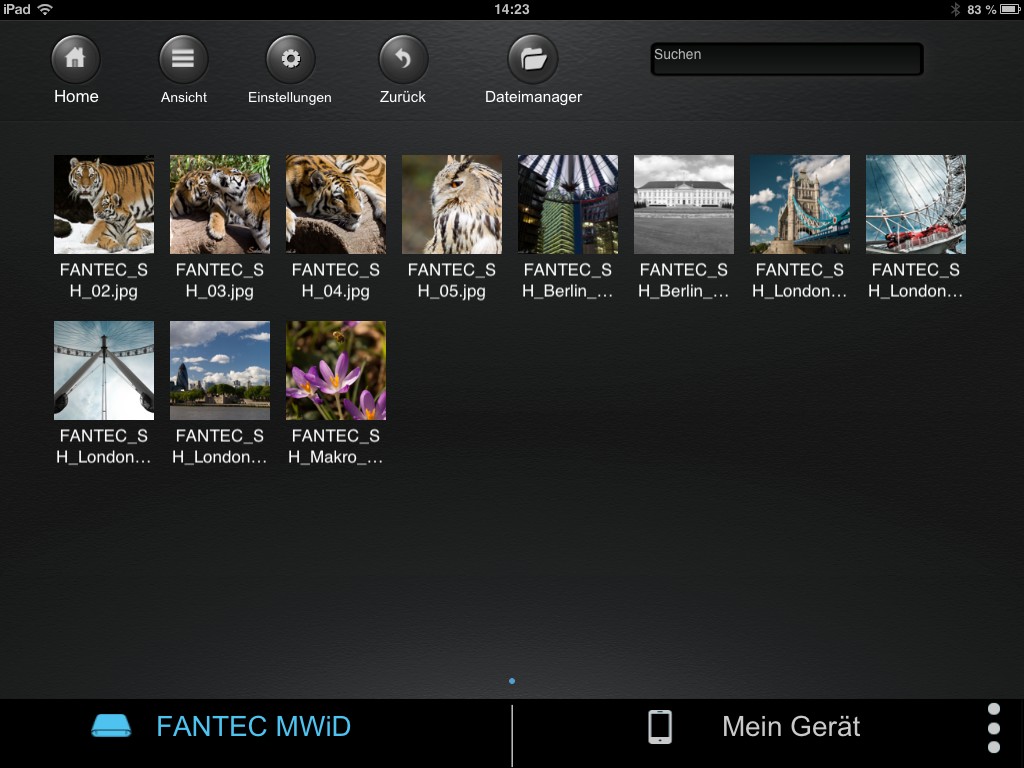The image size is (1024, 768).
Task: Tap the 14:23 clock in status bar
Action: [x=512, y=9]
